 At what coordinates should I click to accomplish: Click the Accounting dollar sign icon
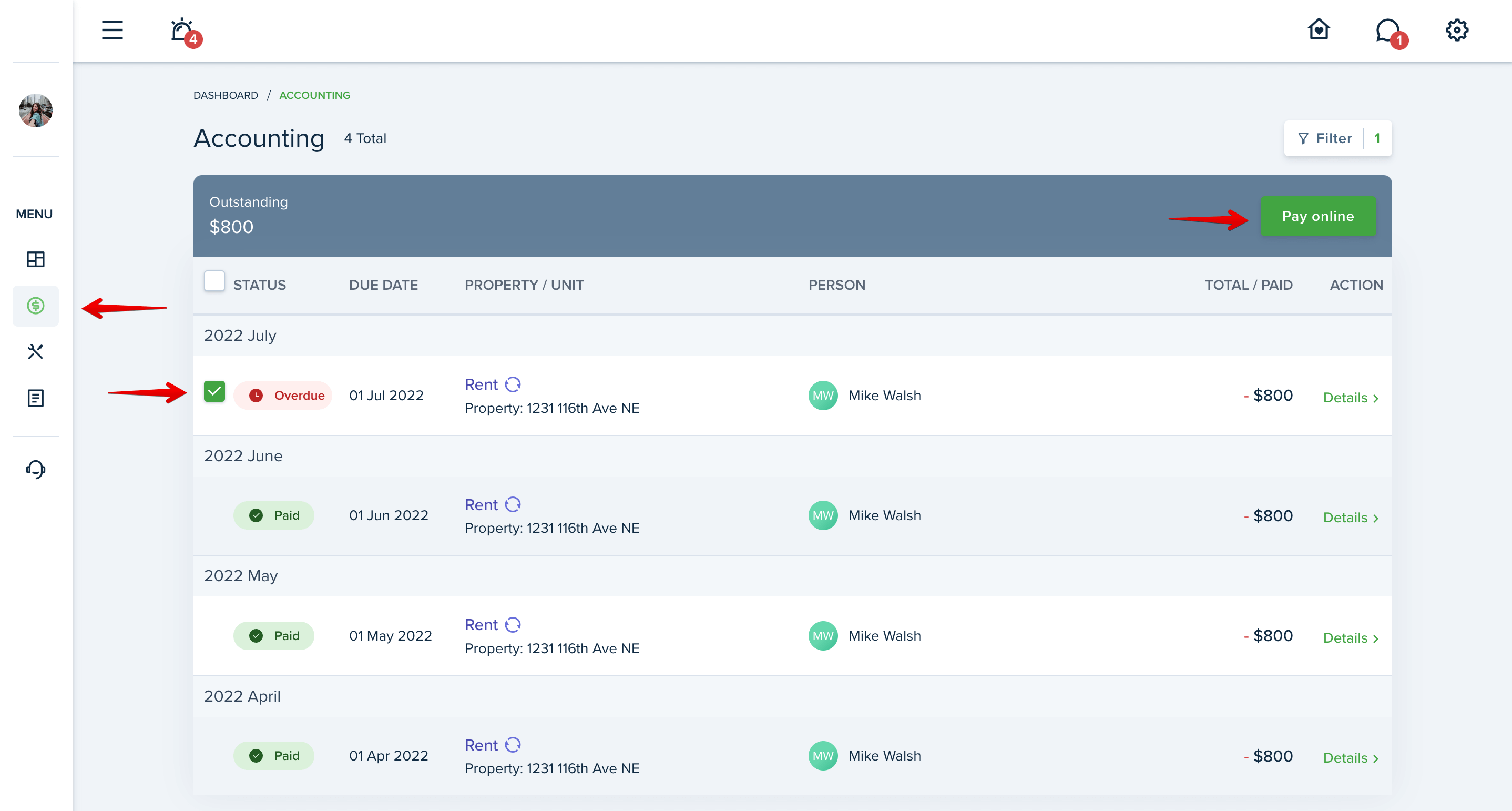[36, 306]
